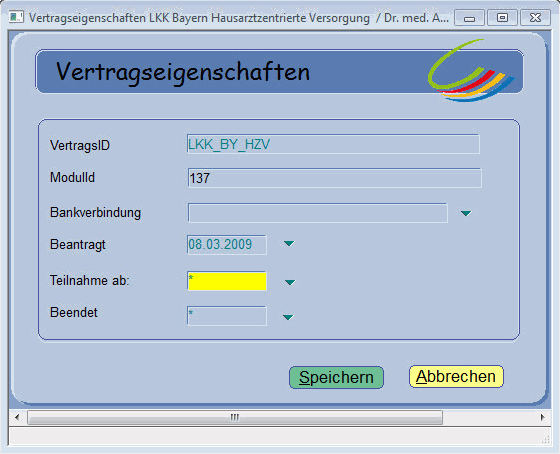Click the Beendet label
The height and width of the screenshot is (454, 560).
click(x=74, y=312)
